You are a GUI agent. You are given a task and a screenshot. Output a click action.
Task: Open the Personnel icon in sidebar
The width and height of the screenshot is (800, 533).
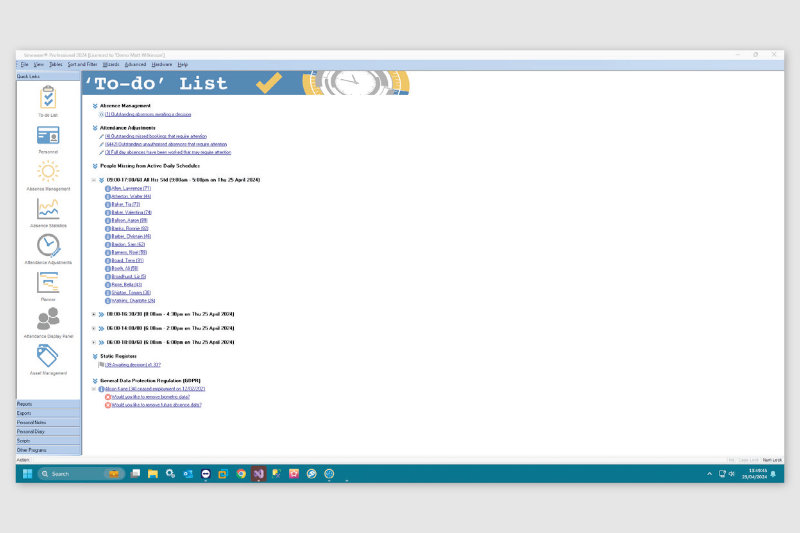(x=48, y=136)
